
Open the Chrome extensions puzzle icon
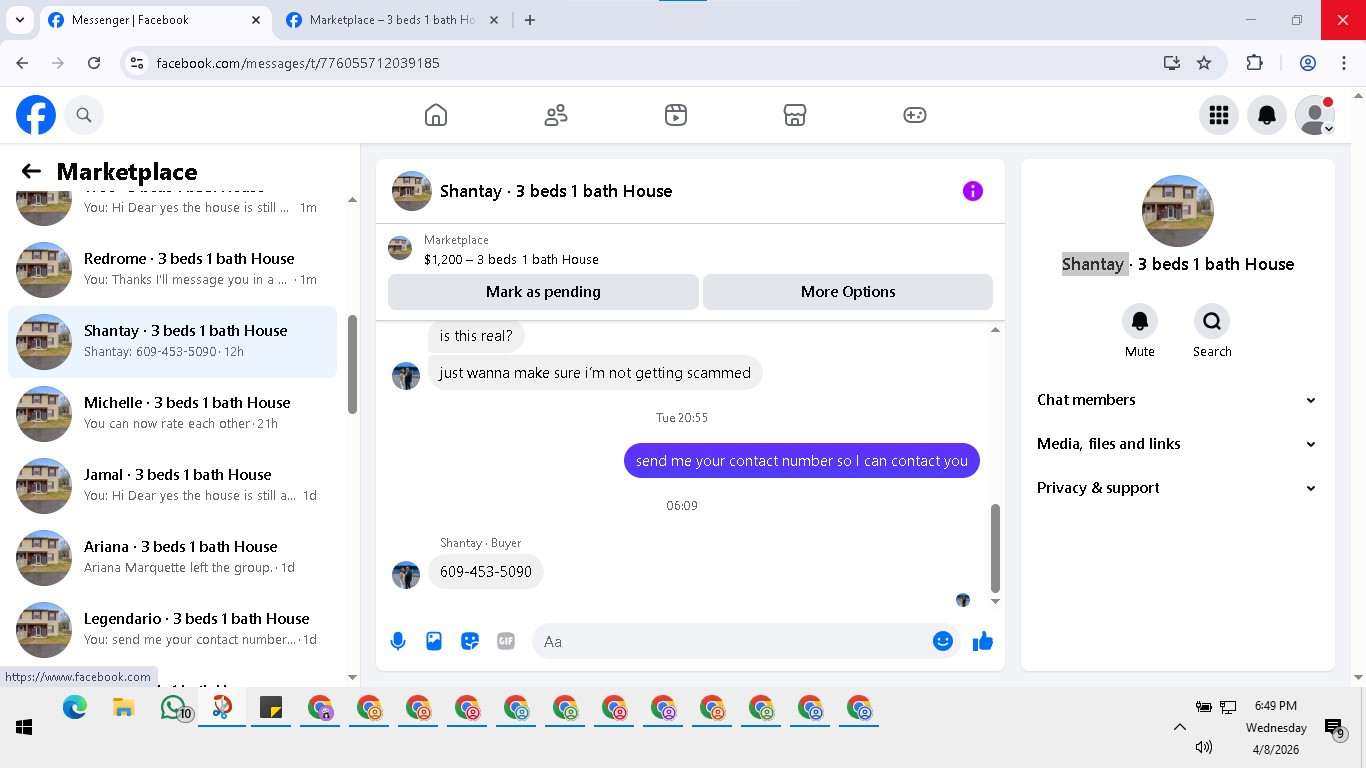1255,63
